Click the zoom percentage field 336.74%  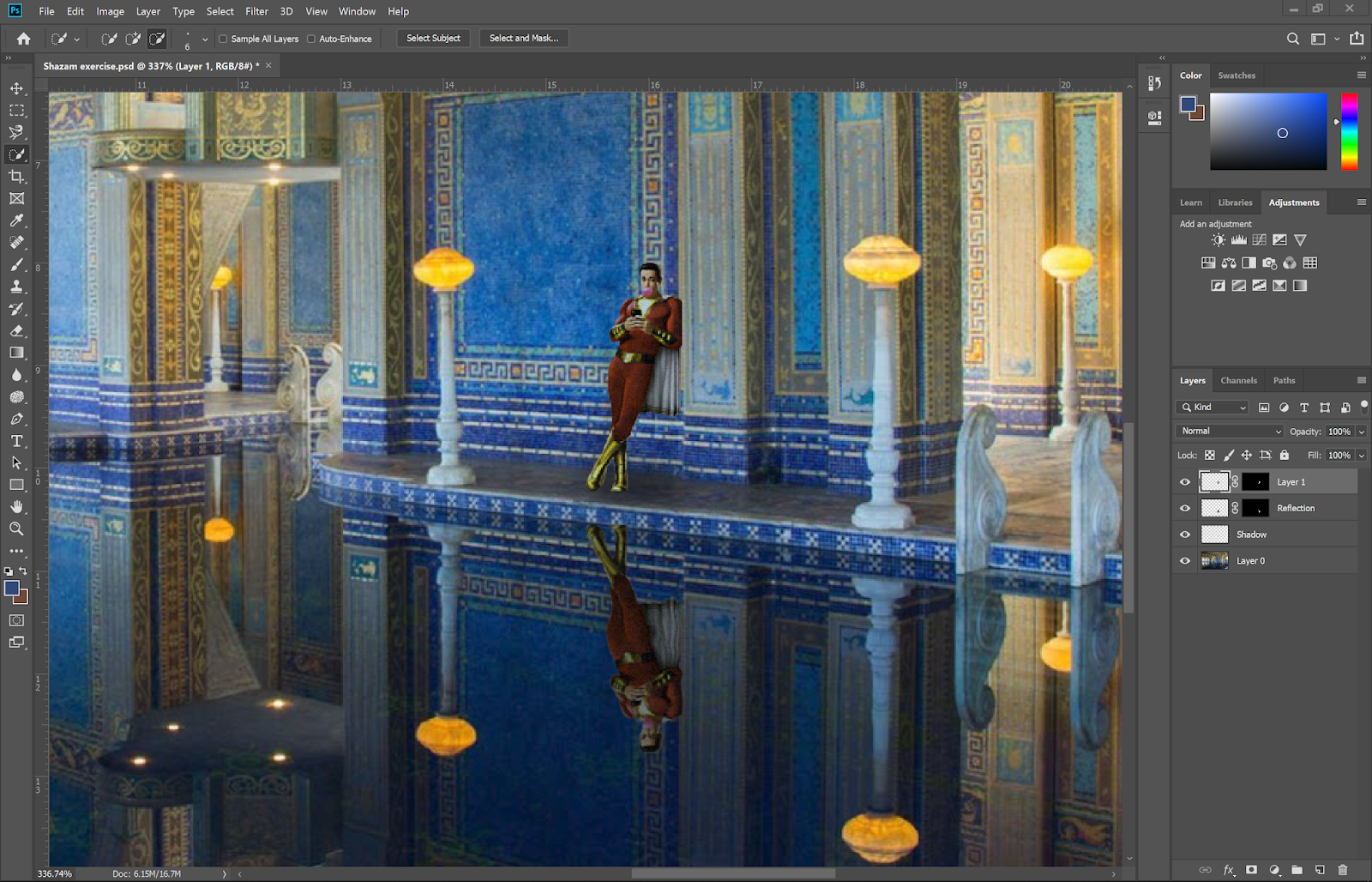point(55,873)
